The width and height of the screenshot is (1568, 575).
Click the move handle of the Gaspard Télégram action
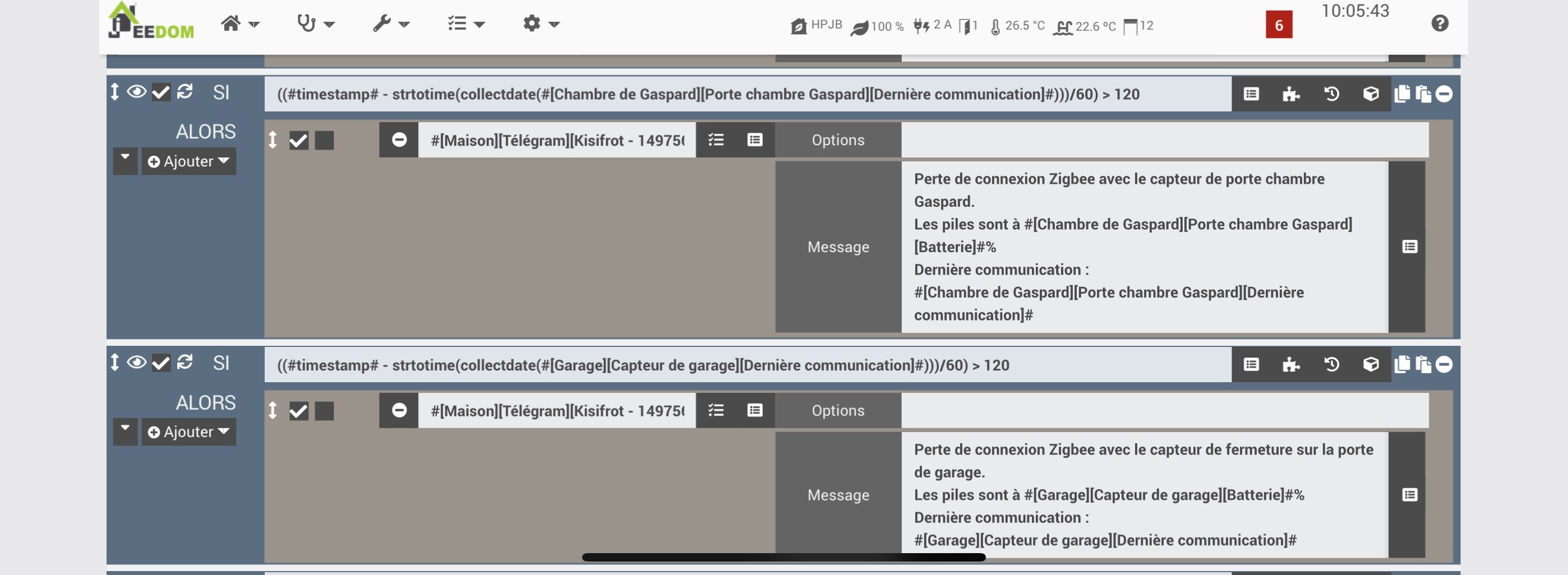pyautogui.click(x=273, y=140)
